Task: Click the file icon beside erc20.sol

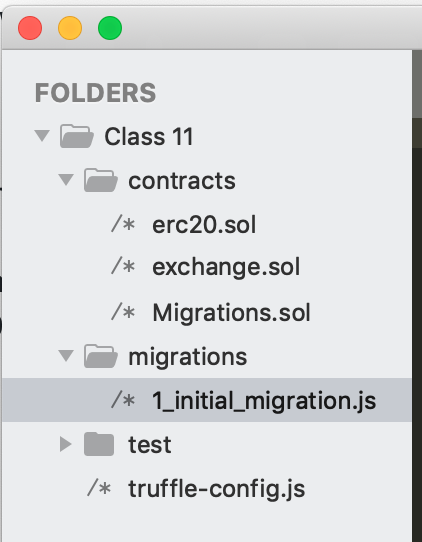Action: coord(123,224)
